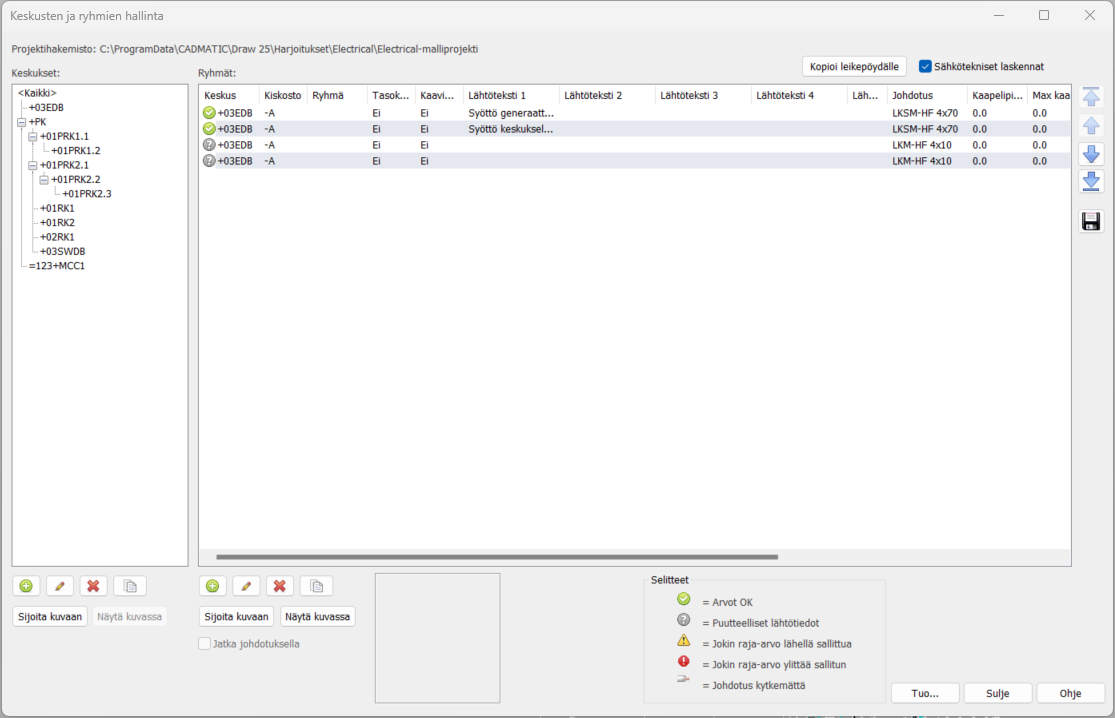Click the Tuo... button
The width and height of the screenshot is (1115, 718).
pyautogui.click(x=924, y=693)
